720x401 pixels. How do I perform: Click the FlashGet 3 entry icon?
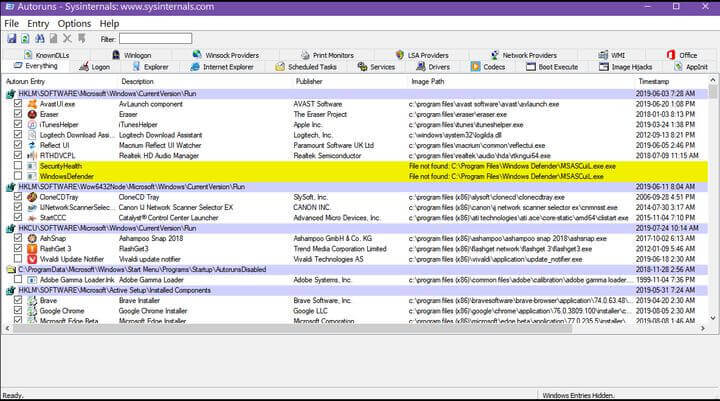(32, 249)
